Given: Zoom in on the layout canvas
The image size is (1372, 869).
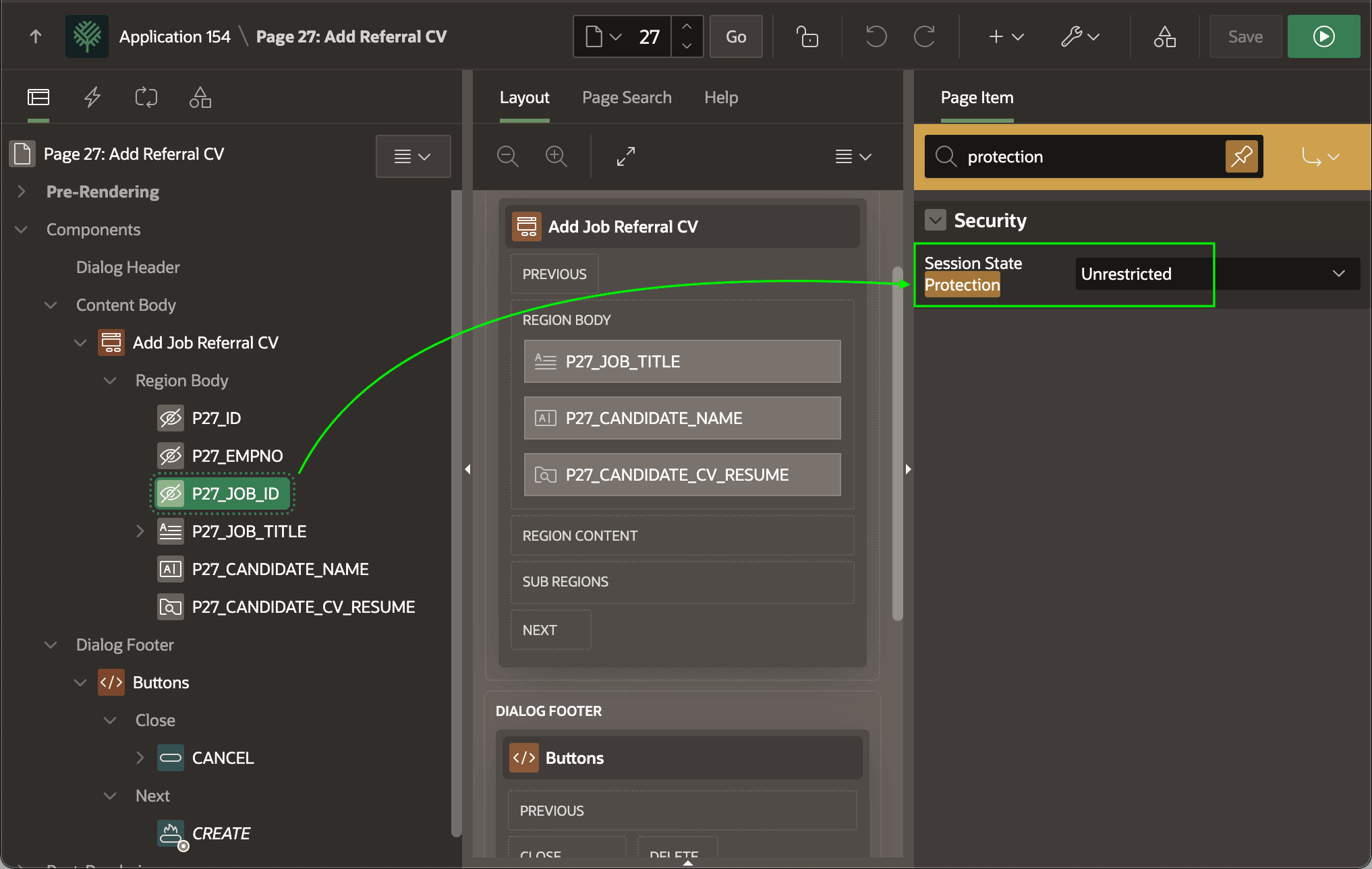Looking at the screenshot, I should (556, 156).
